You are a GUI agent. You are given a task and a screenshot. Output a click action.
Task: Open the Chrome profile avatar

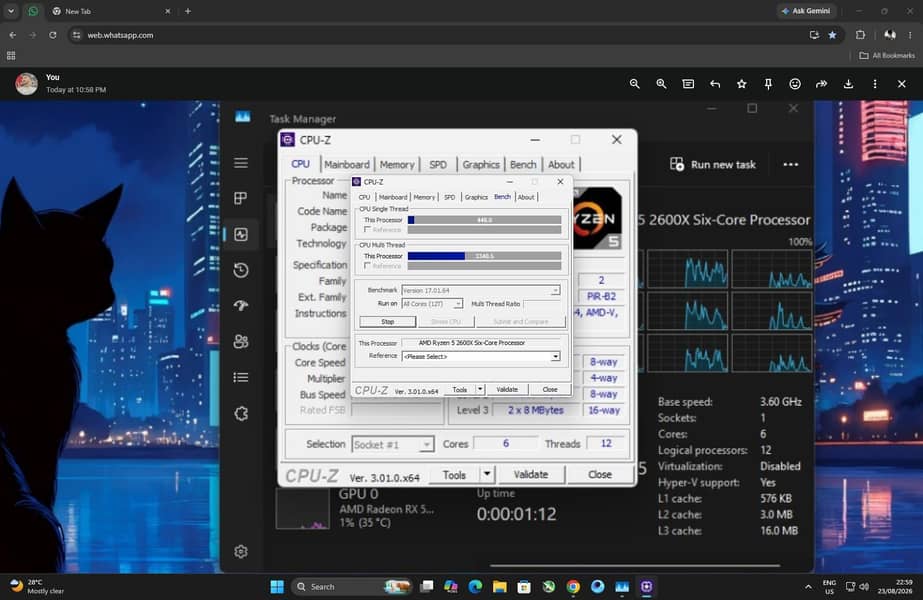tap(889, 35)
